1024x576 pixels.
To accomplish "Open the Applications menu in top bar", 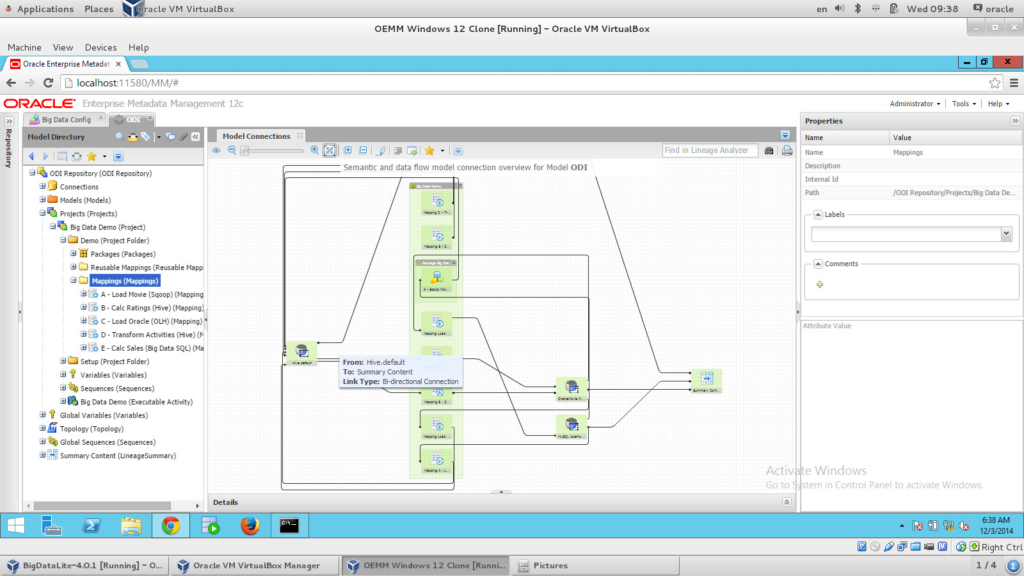I will click(x=44, y=8).
